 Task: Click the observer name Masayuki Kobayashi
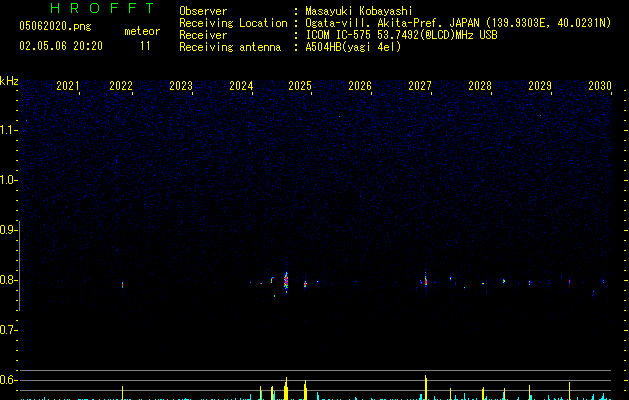coord(359,11)
